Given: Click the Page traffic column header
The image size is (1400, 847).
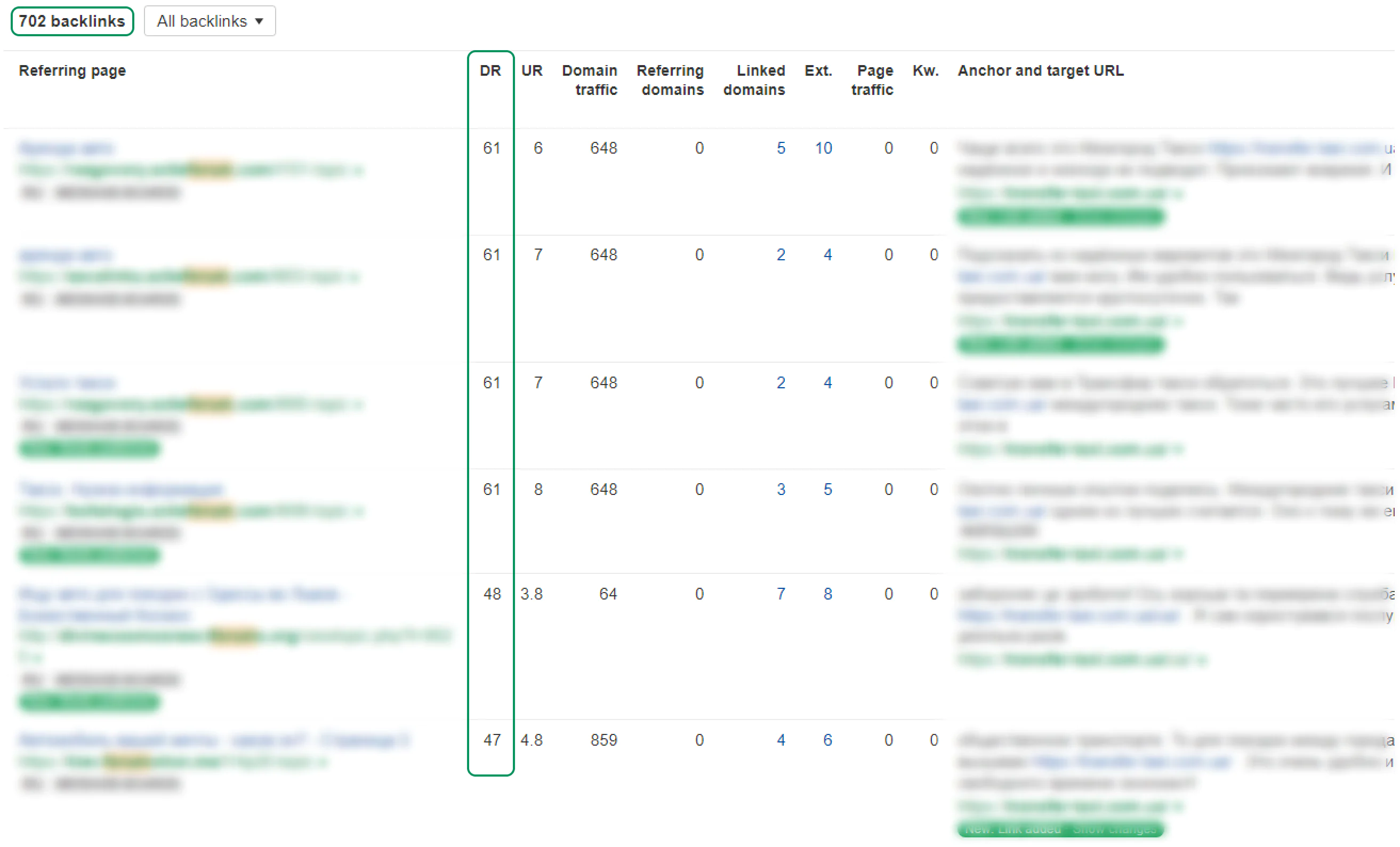Looking at the screenshot, I should 872,79.
